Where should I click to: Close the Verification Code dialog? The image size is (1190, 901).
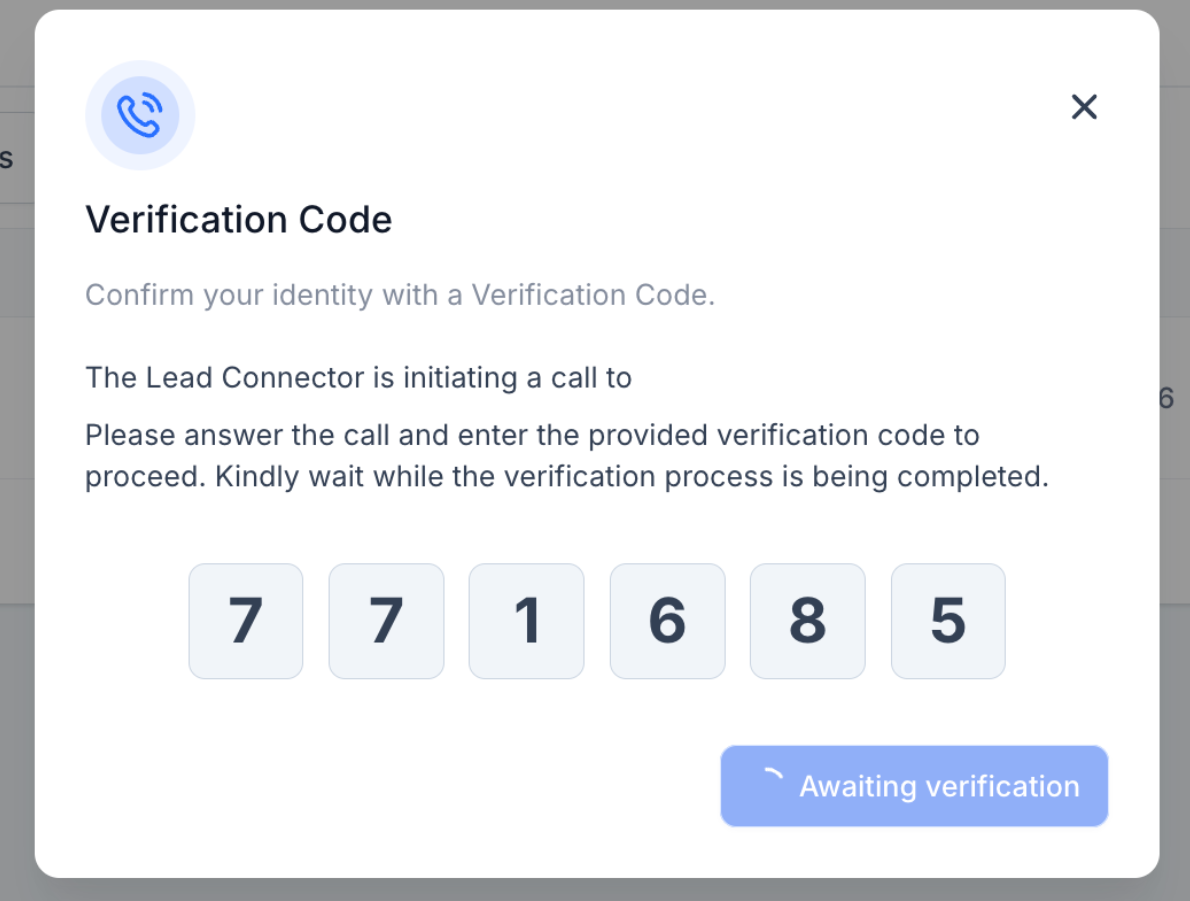[1084, 107]
